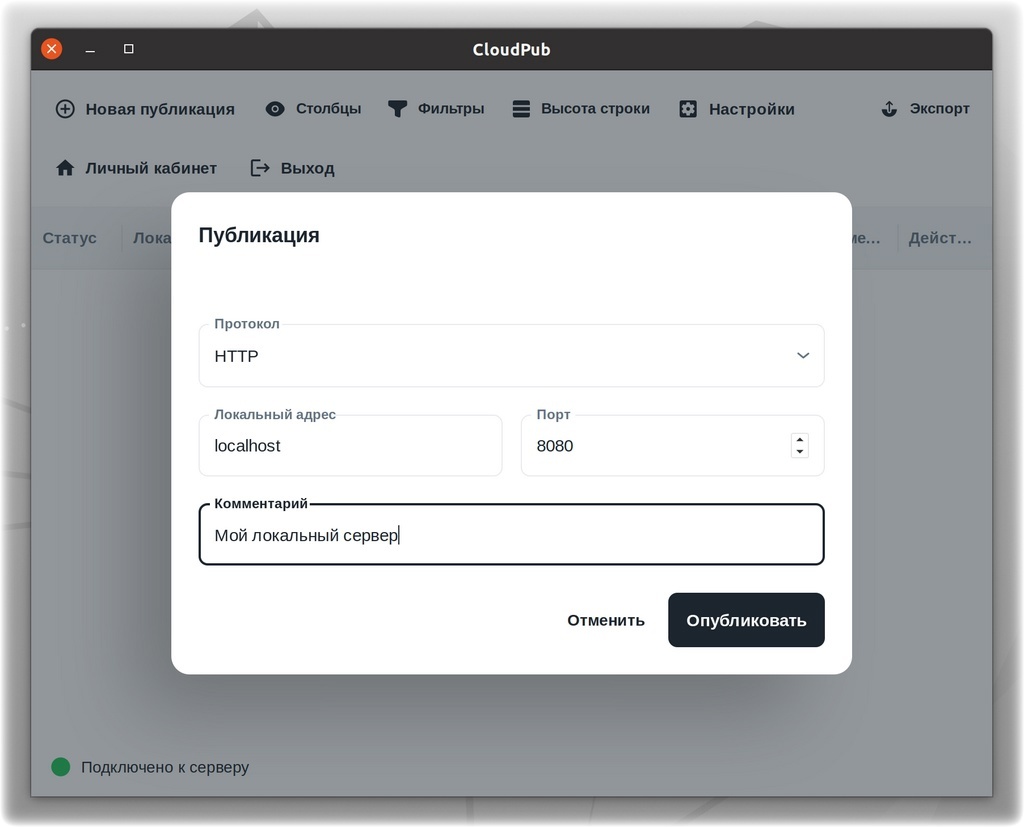Decrease the port number with down arrow

click(799, 452)
